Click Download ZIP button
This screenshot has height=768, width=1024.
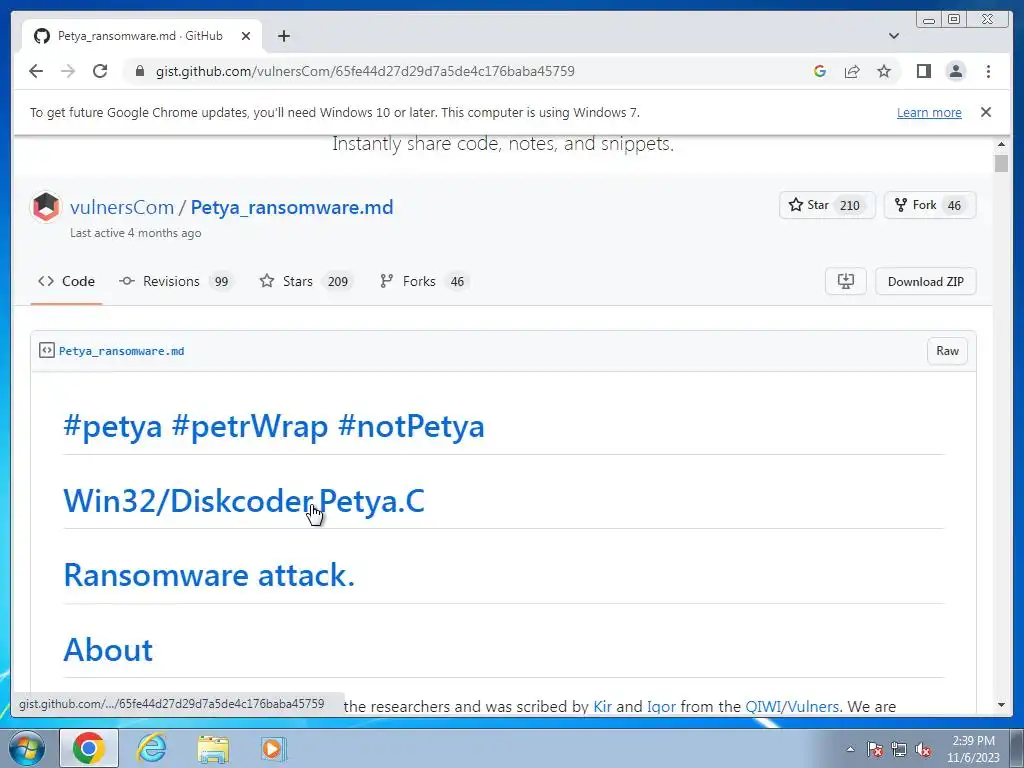(x=925, y=281)
